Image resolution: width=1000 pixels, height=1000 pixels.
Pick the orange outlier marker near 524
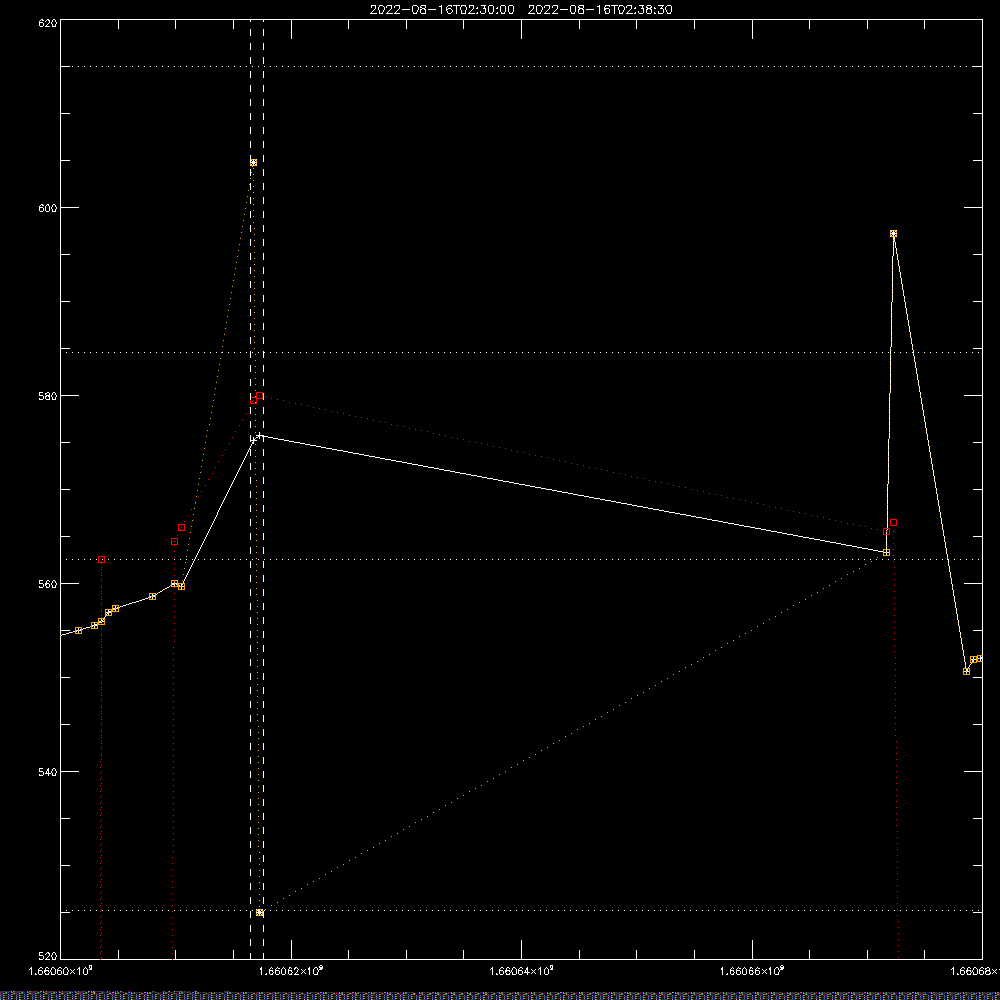pos(260,913)
